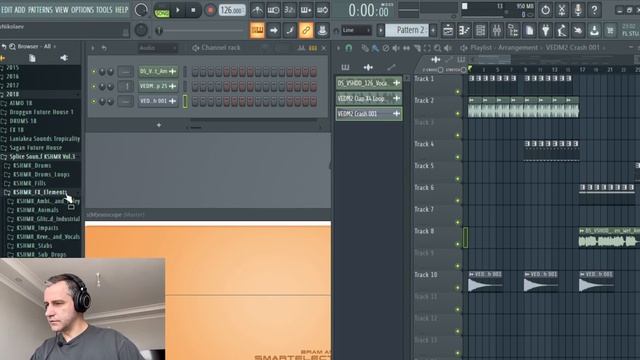Open the audio export download icon

coord(594,30)
